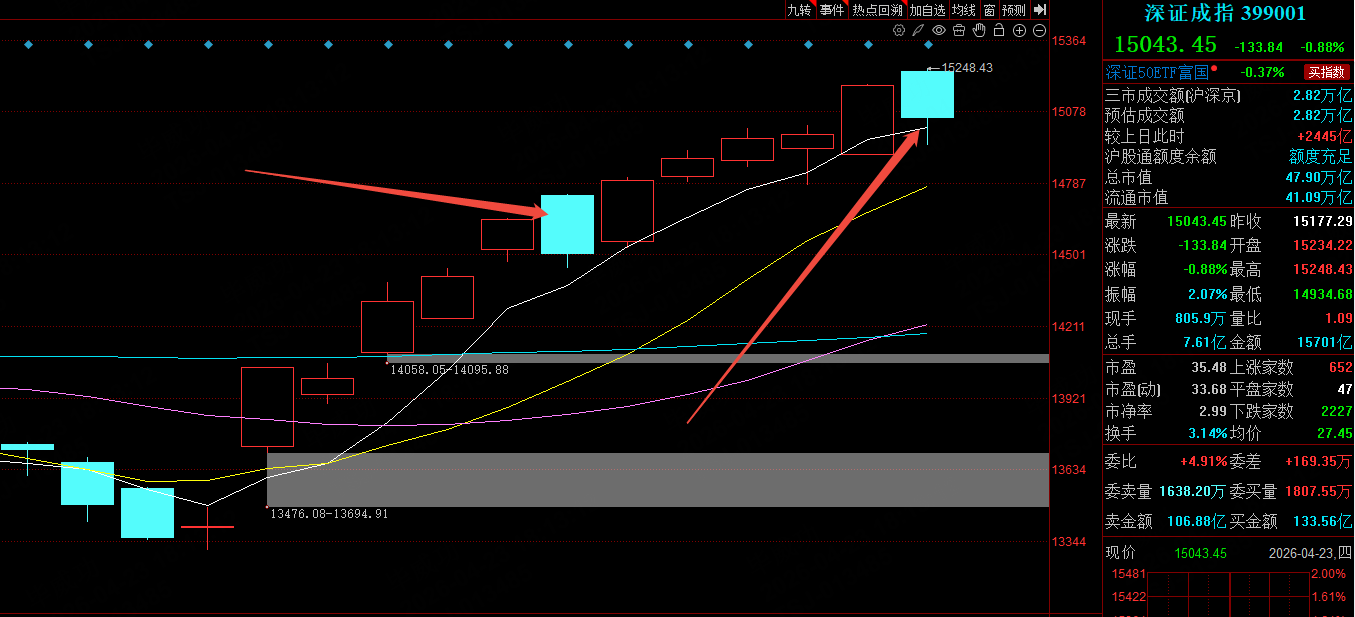Toggle the eye visibility icon

coord(939,30)
